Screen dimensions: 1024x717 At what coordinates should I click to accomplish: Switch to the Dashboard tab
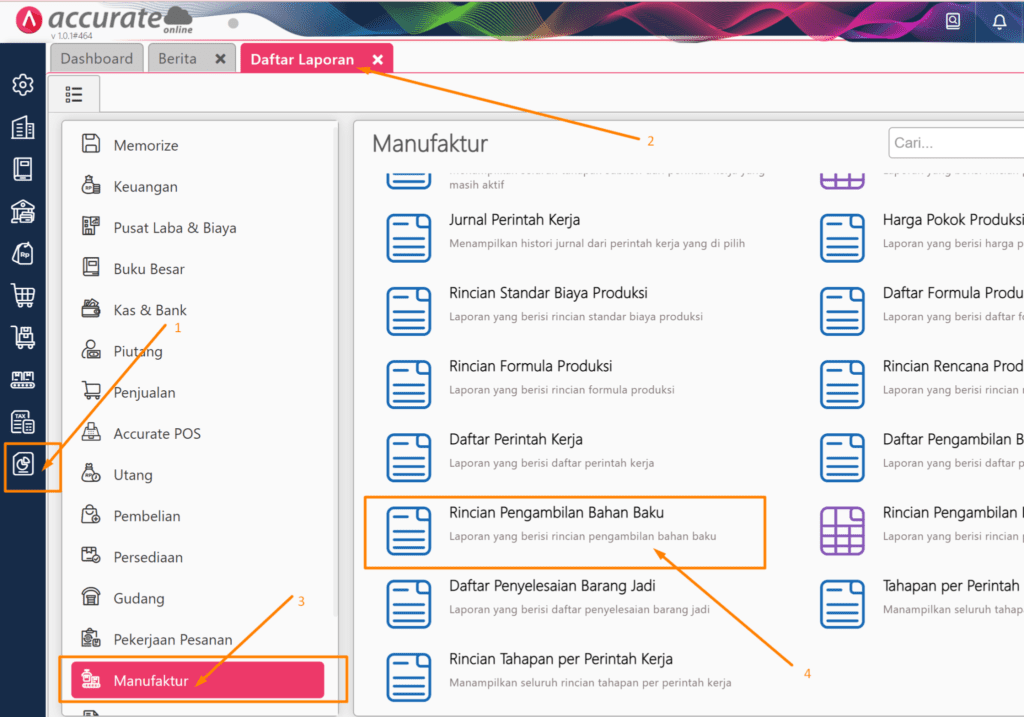click(x=96, y=58)
